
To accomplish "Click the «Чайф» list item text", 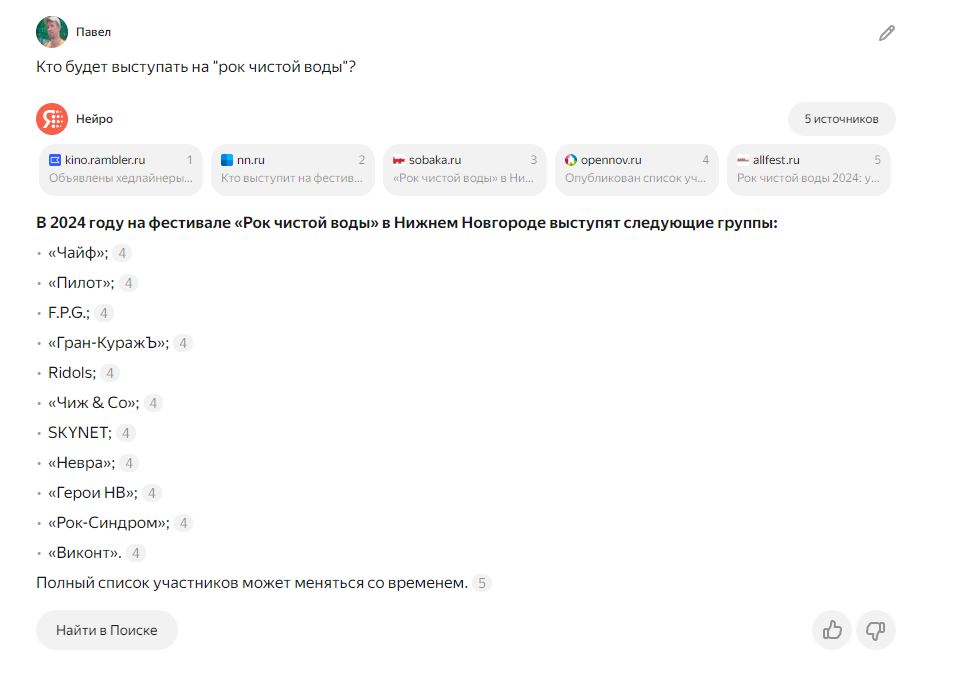I will 78,253.
